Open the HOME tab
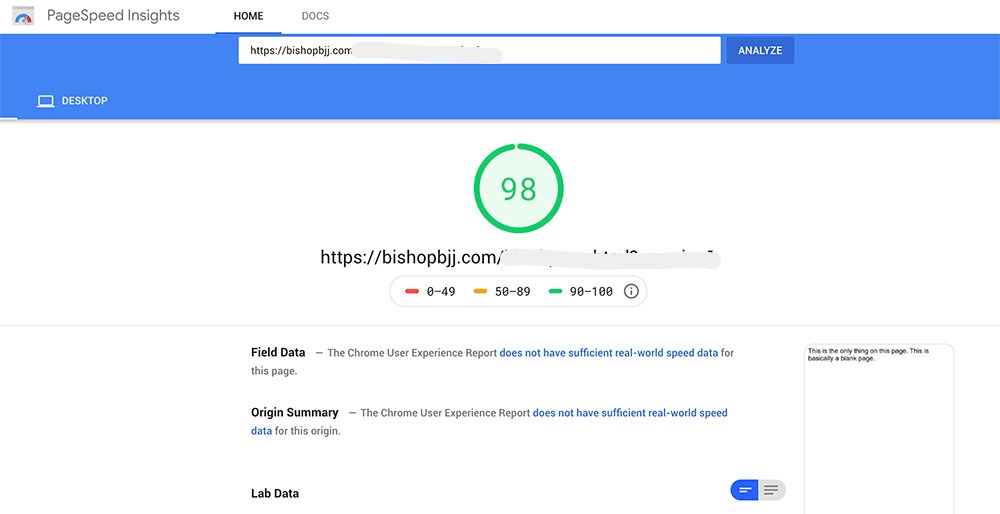Image resolution: width=1000 pixels, height=514 pixels. click(x=249, y=16)
